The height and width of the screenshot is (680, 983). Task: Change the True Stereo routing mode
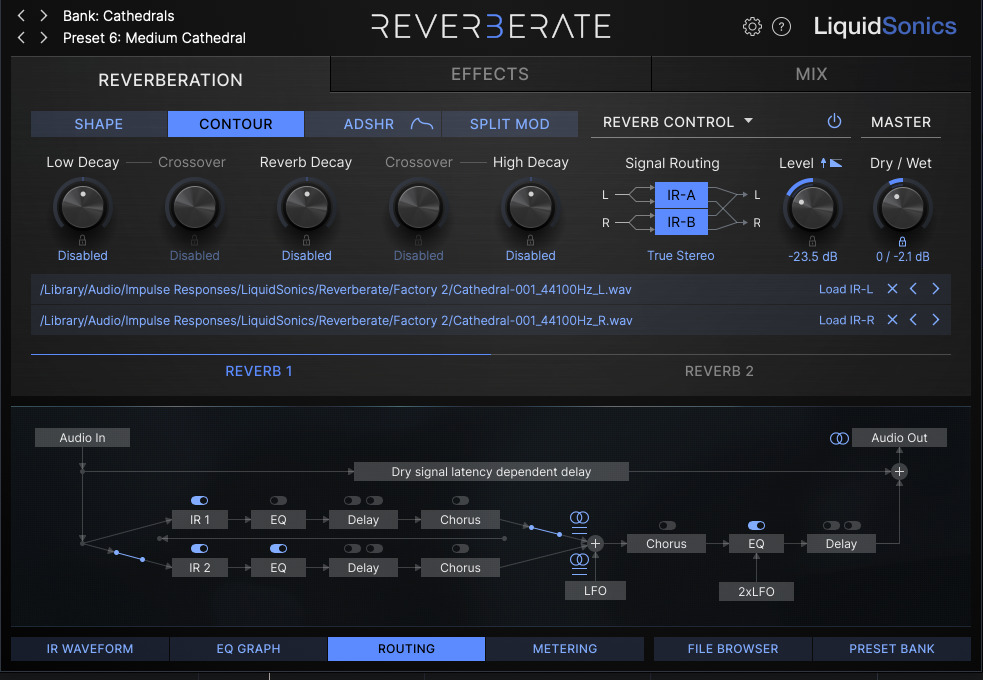click(x=680, y=256)
